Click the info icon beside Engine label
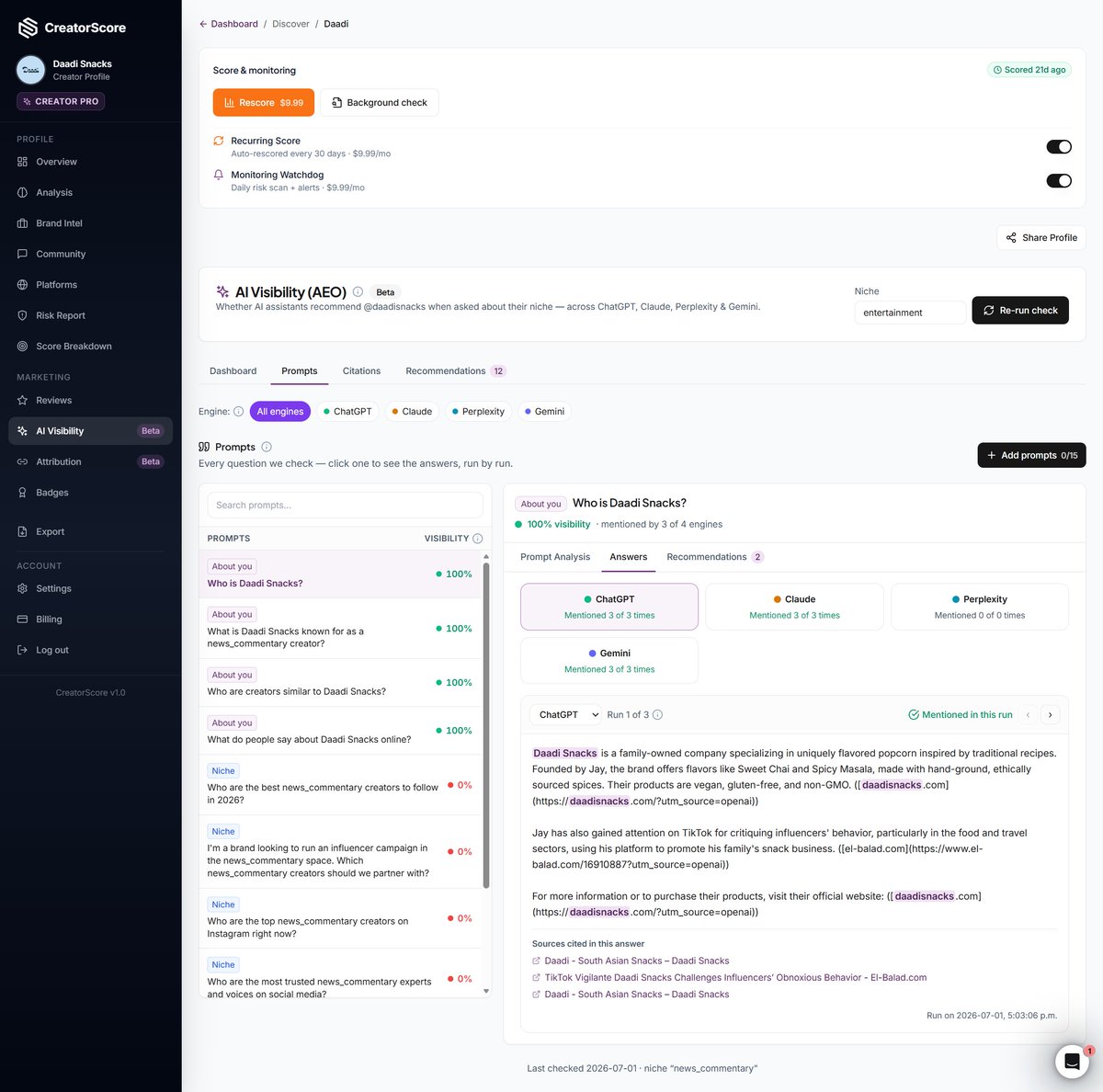This screenshot has width=1103, height=1092. click(x=239, y=412)
